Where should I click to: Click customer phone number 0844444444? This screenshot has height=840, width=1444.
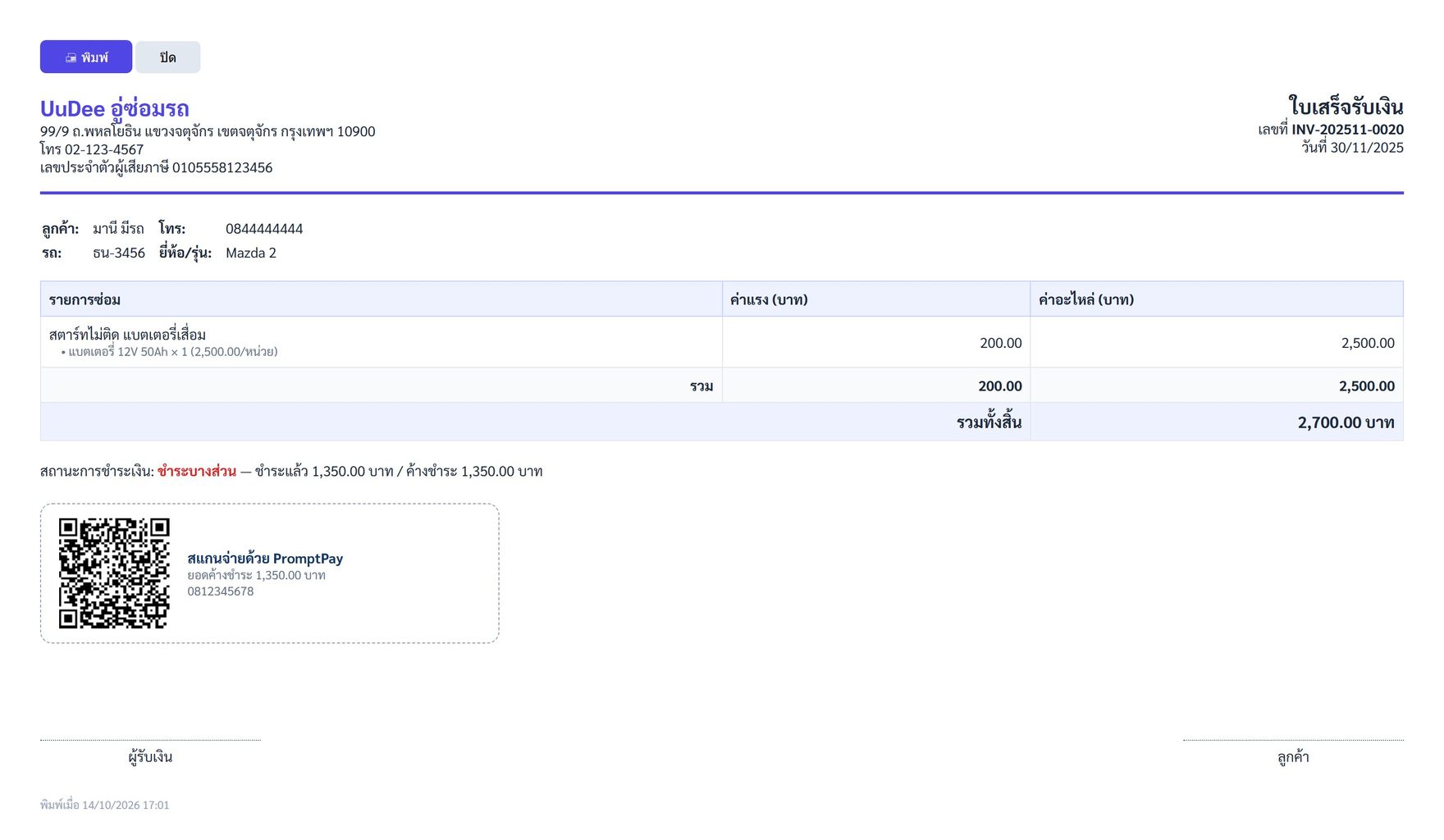[x=264, y=229]
